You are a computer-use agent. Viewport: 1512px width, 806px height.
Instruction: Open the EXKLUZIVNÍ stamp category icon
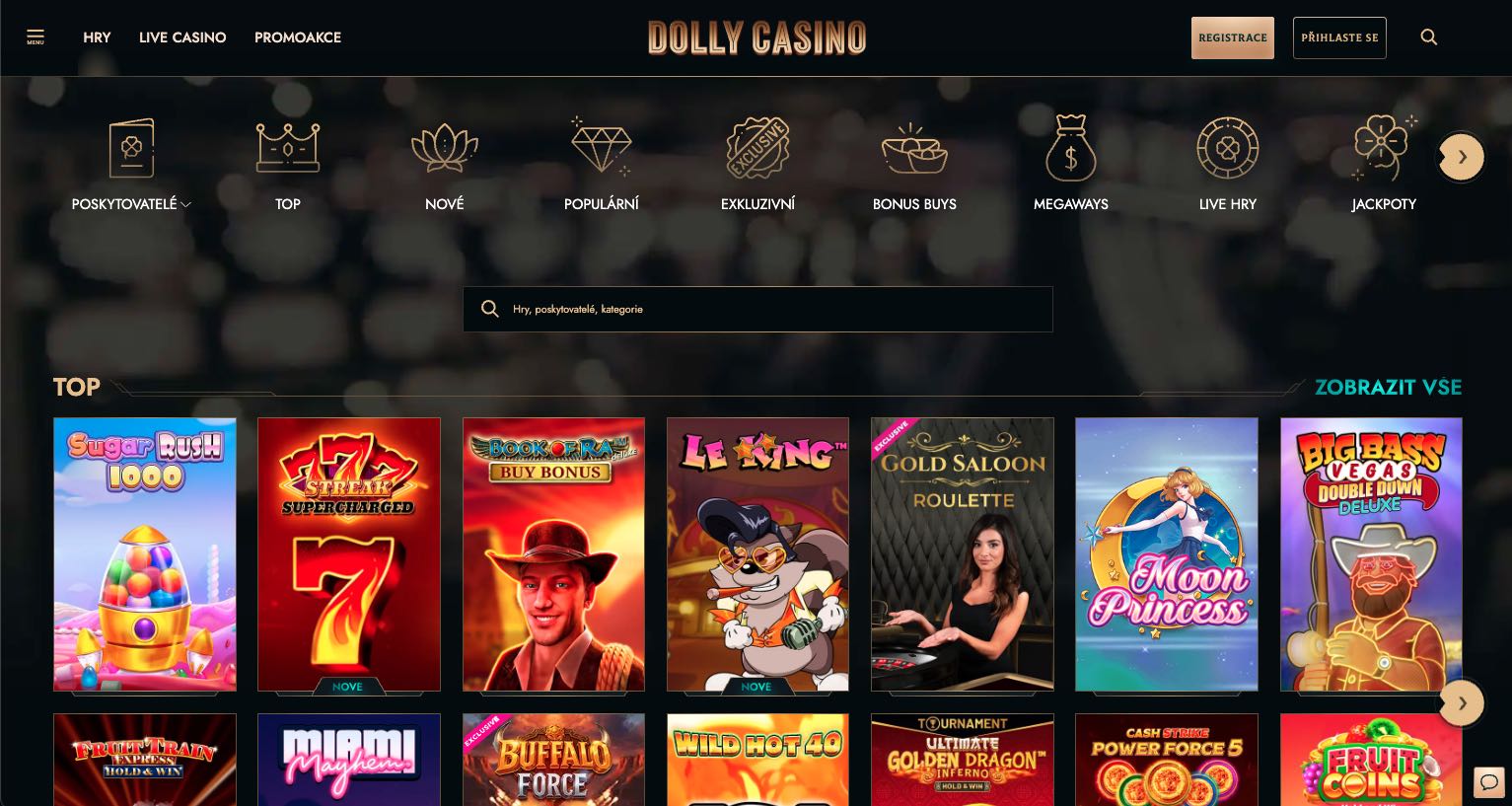tap(757, 148)
